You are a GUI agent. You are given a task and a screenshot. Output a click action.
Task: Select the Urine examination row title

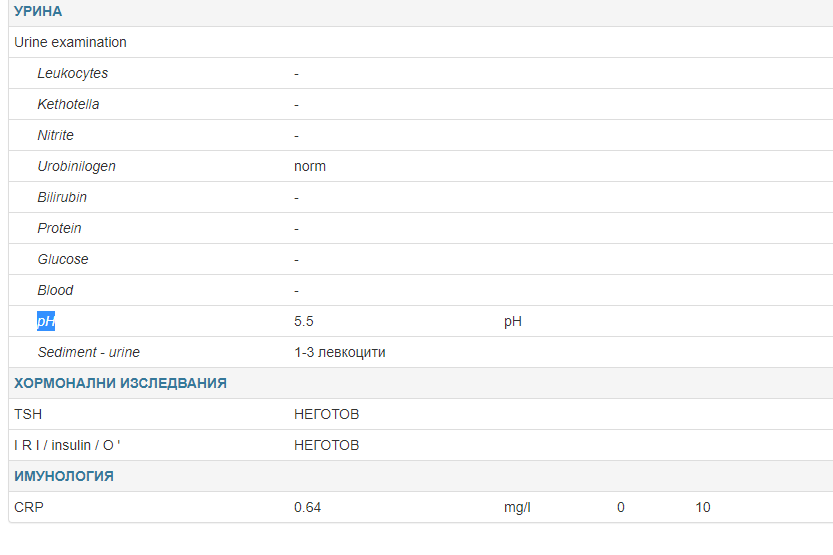coord(70,42)
